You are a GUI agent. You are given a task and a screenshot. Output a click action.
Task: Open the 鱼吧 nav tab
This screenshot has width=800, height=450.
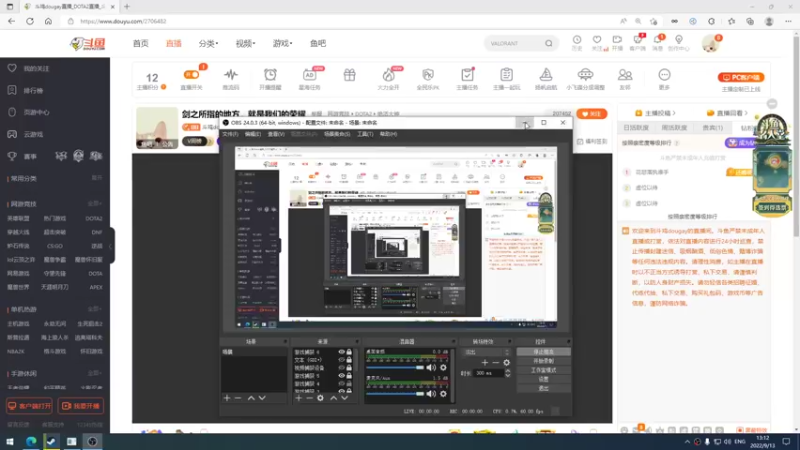(x=317, y=43)
